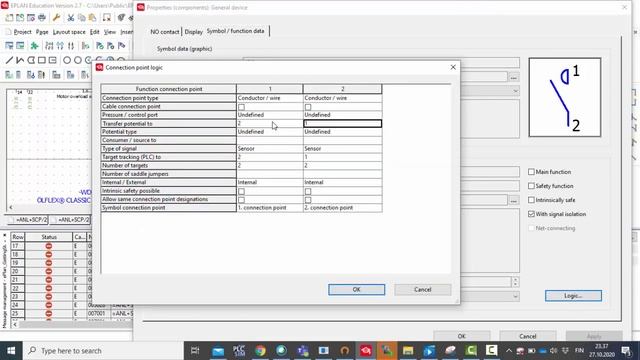
Task: Toggle Cable connection point checkbox for column 1
Action: point(242,107)
